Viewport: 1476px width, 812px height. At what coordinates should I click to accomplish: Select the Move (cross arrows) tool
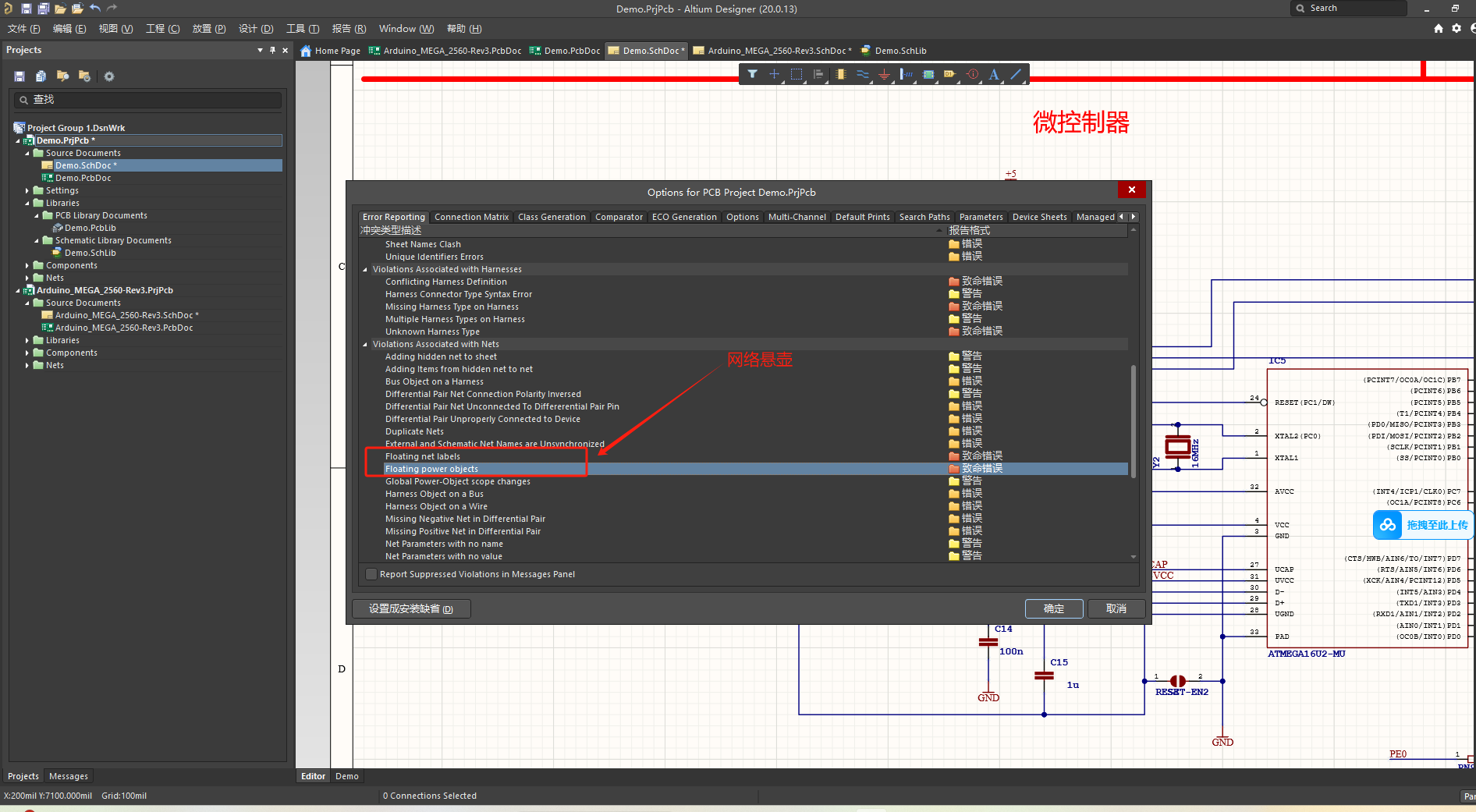[774, 74]
